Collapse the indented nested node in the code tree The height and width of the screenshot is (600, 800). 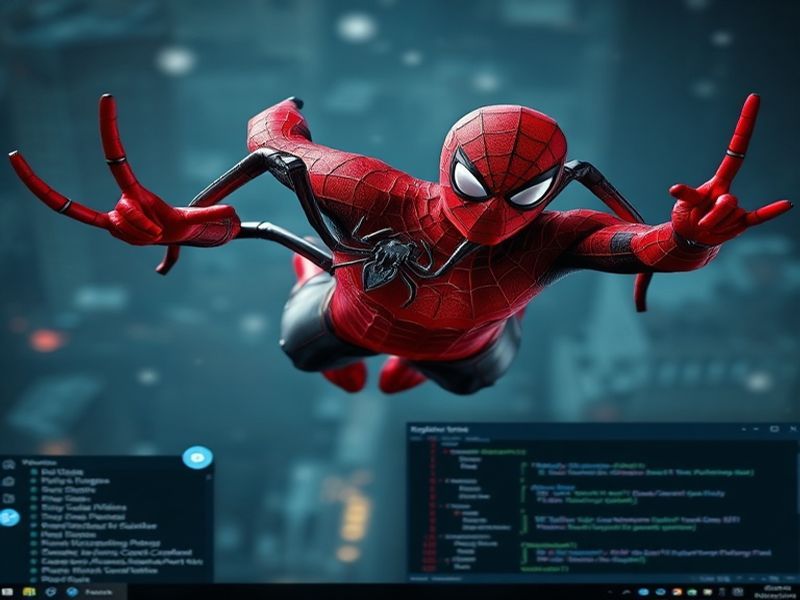(458, 513)
